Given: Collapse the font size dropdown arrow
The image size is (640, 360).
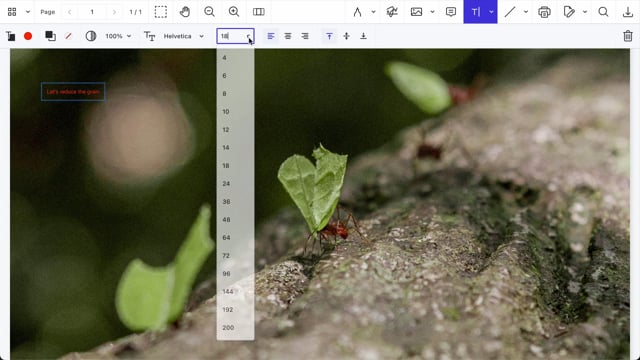Looking at the screenshot, I should pos(248,36).
